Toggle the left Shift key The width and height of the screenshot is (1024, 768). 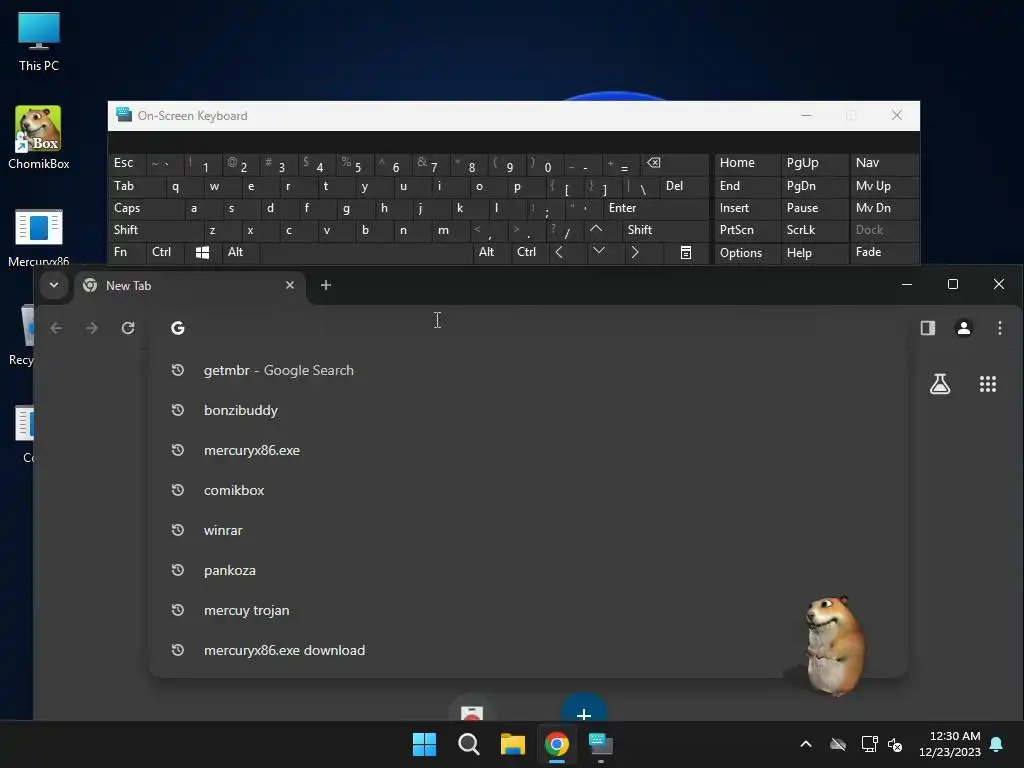pyautogui.click(x=155, y=230)
